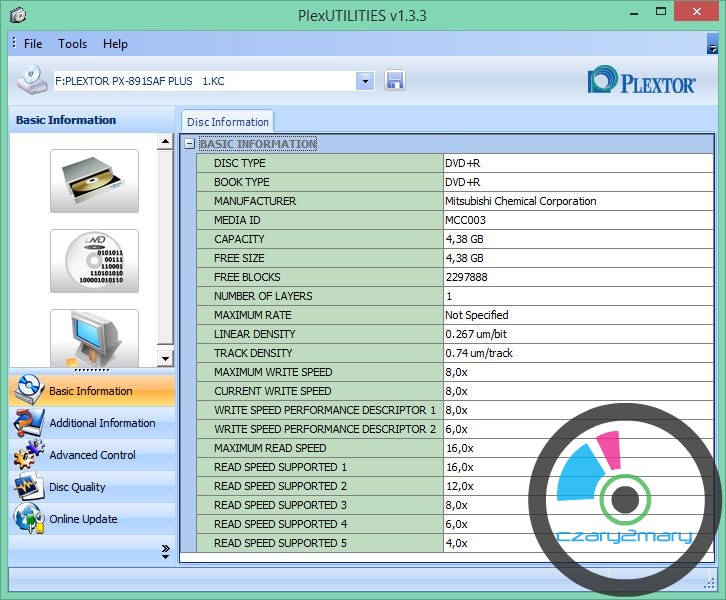Open the Tools menu

tap(72, 44)
